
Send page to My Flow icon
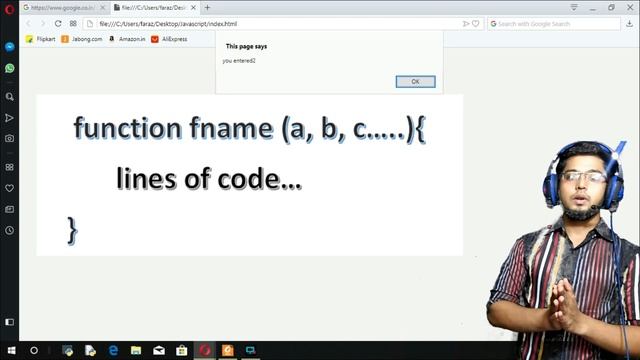coord(465,24)
